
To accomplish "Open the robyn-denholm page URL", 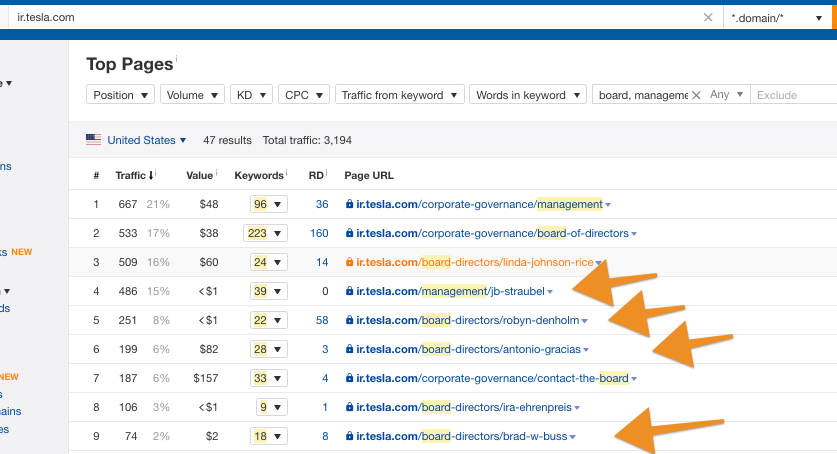I will click(468, 320).
